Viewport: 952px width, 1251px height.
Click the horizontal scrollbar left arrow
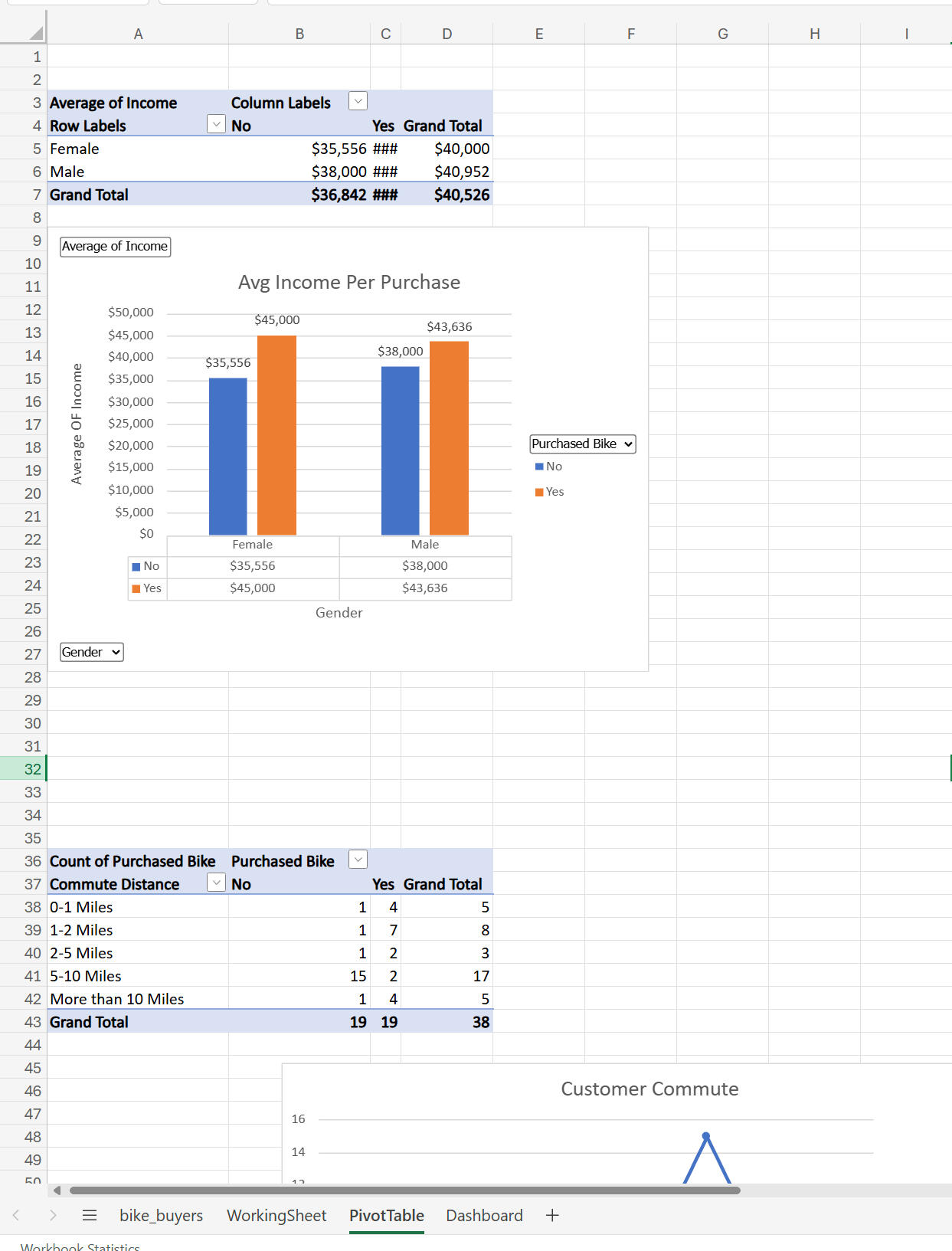57,1190
